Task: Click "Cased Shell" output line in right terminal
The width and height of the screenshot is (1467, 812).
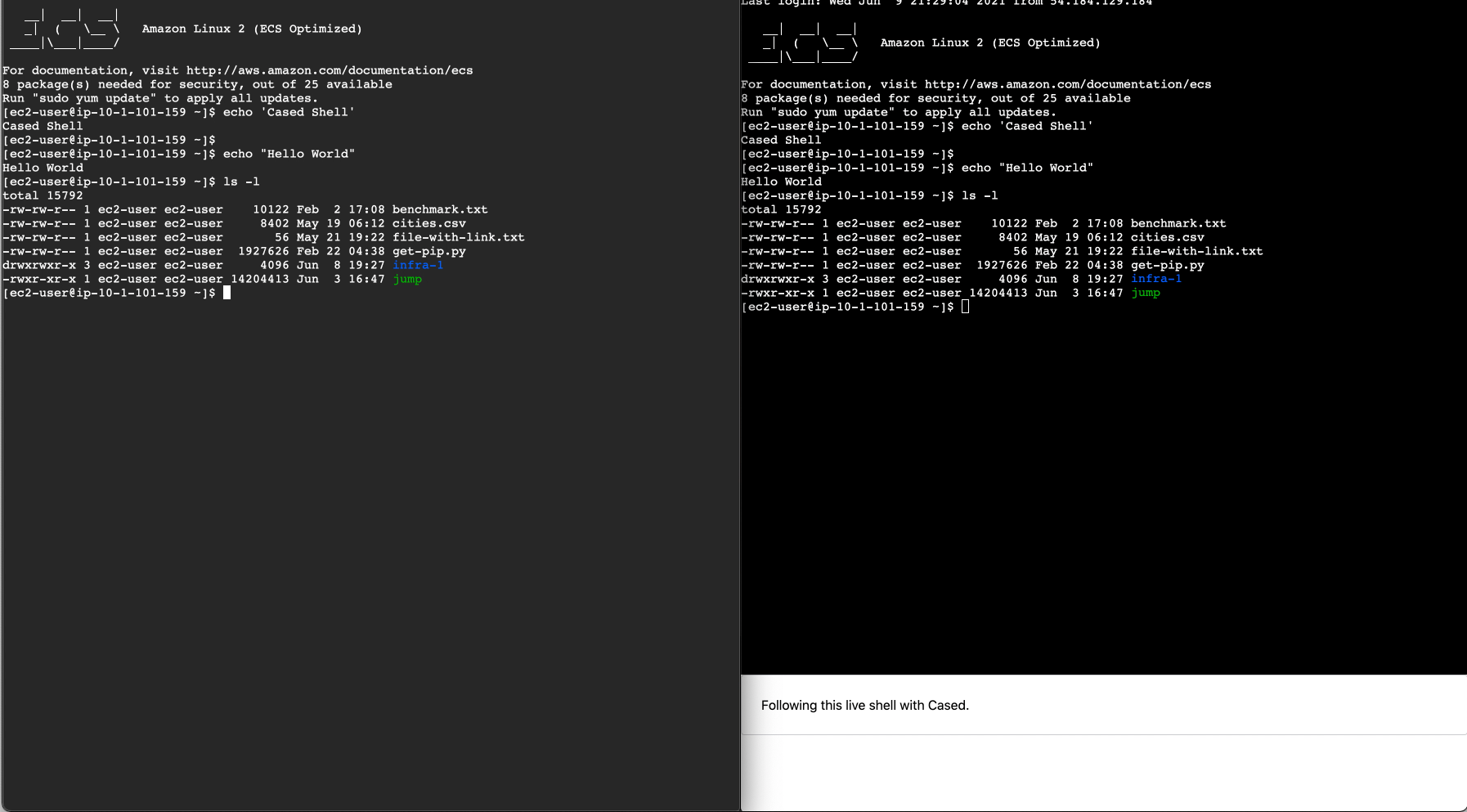Action: coord(781,140)
